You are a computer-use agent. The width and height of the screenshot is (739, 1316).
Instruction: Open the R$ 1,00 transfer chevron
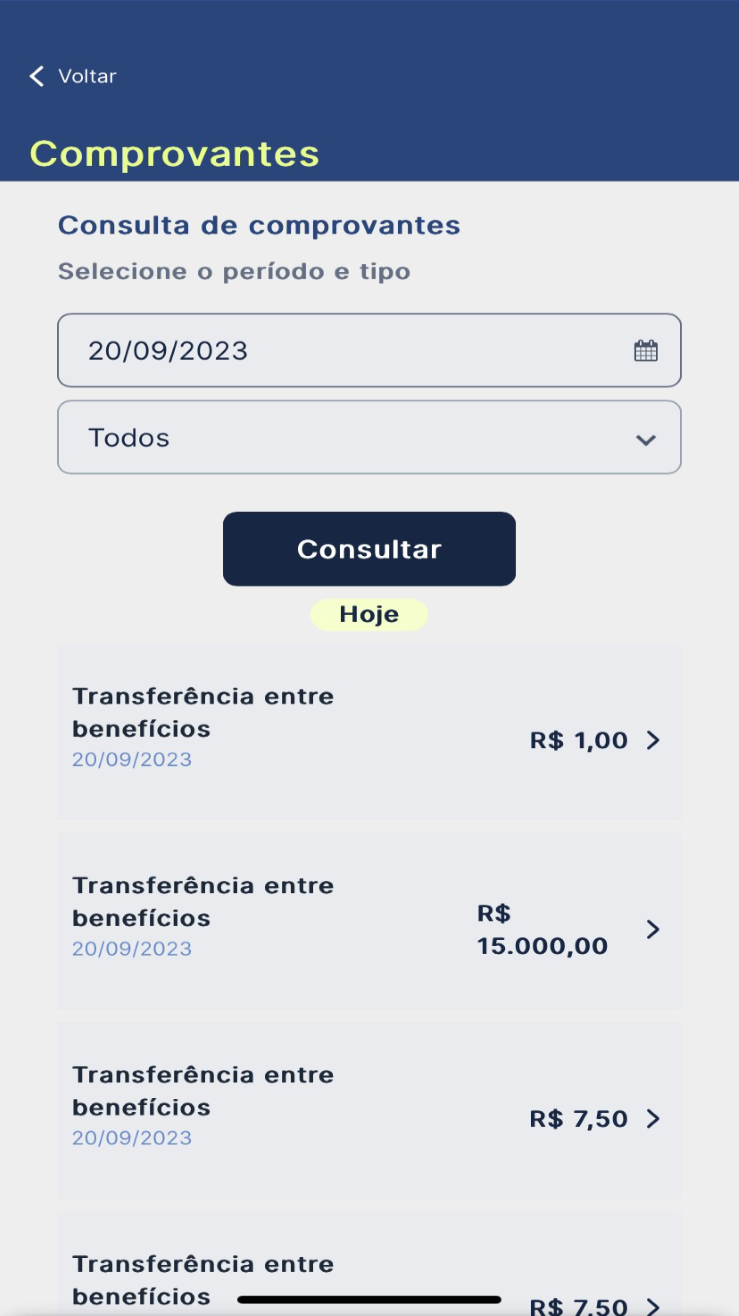pos(653,740)
